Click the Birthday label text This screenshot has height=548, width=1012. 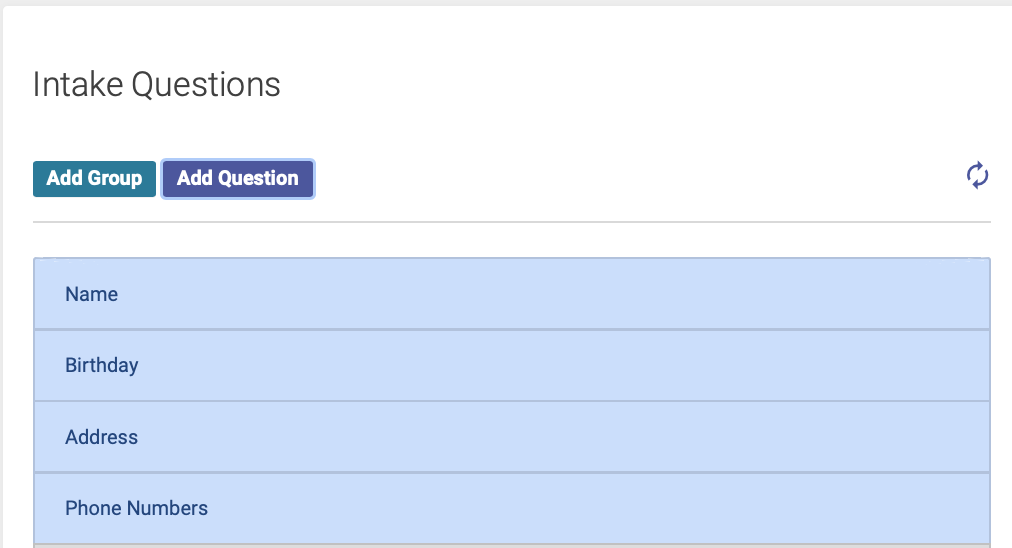click(x=102, y=365)
